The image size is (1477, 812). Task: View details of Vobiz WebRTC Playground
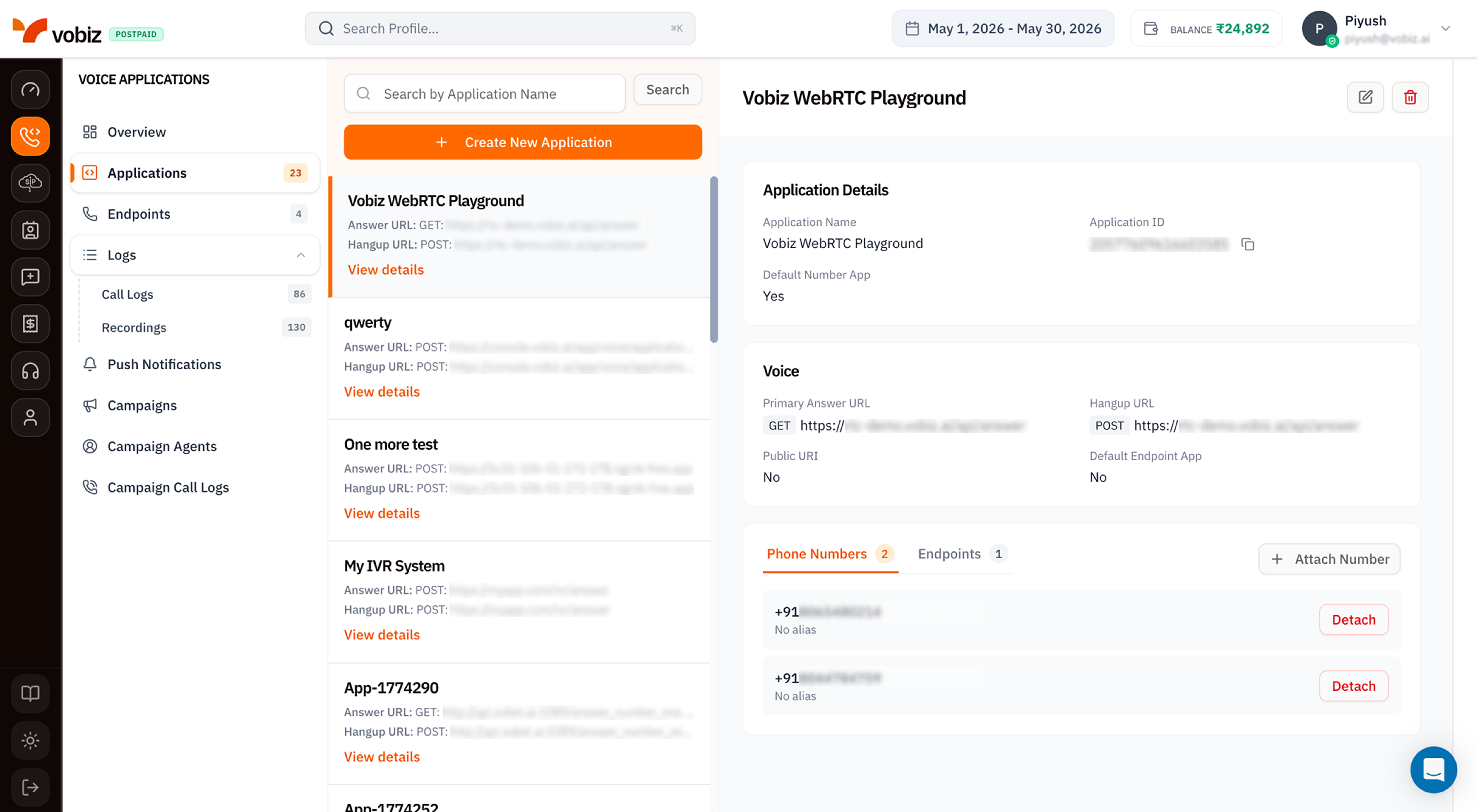pos(386,270)
